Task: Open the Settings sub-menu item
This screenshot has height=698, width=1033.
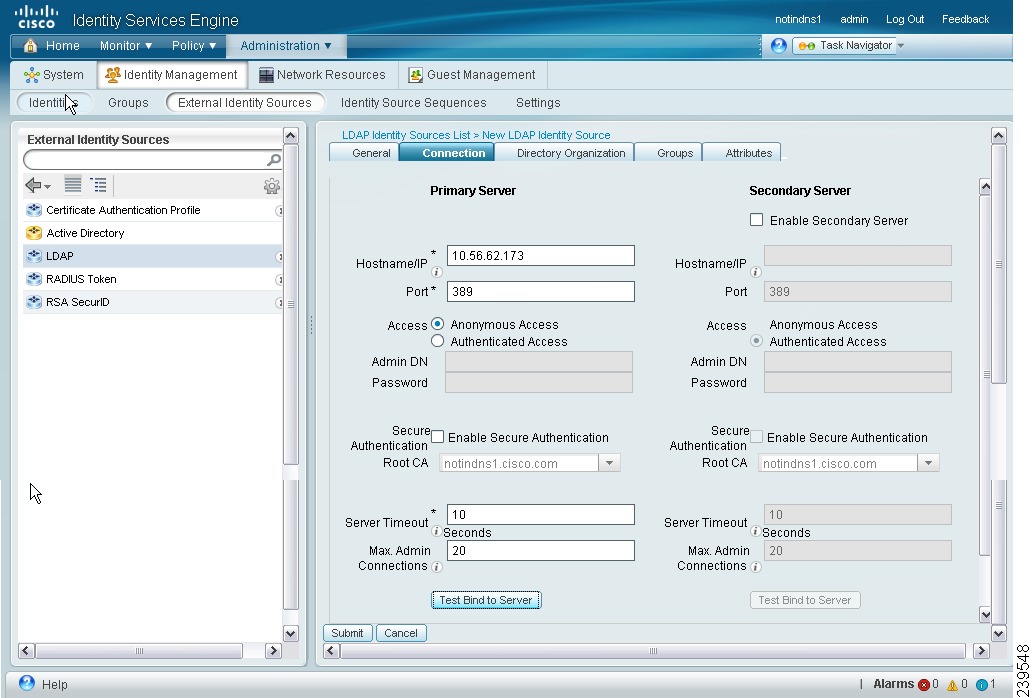Action: pos(538,103)
